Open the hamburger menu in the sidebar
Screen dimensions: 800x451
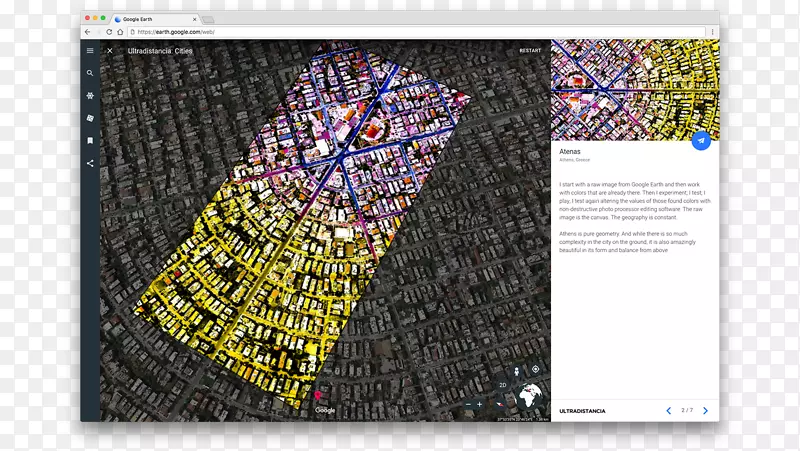(x=90, y=51)
